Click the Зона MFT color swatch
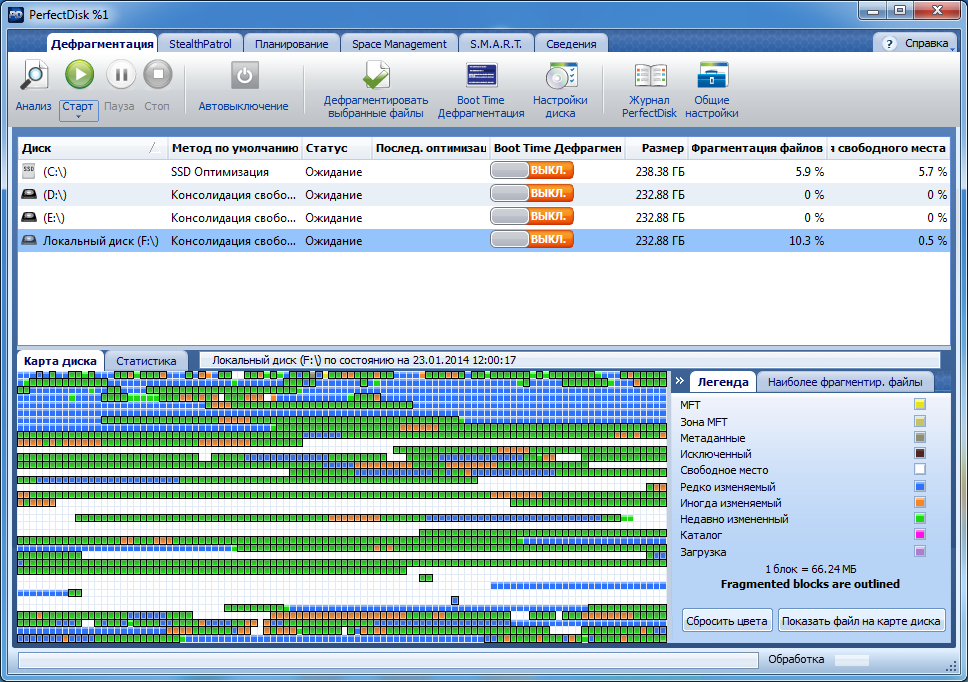 (920, 422)
